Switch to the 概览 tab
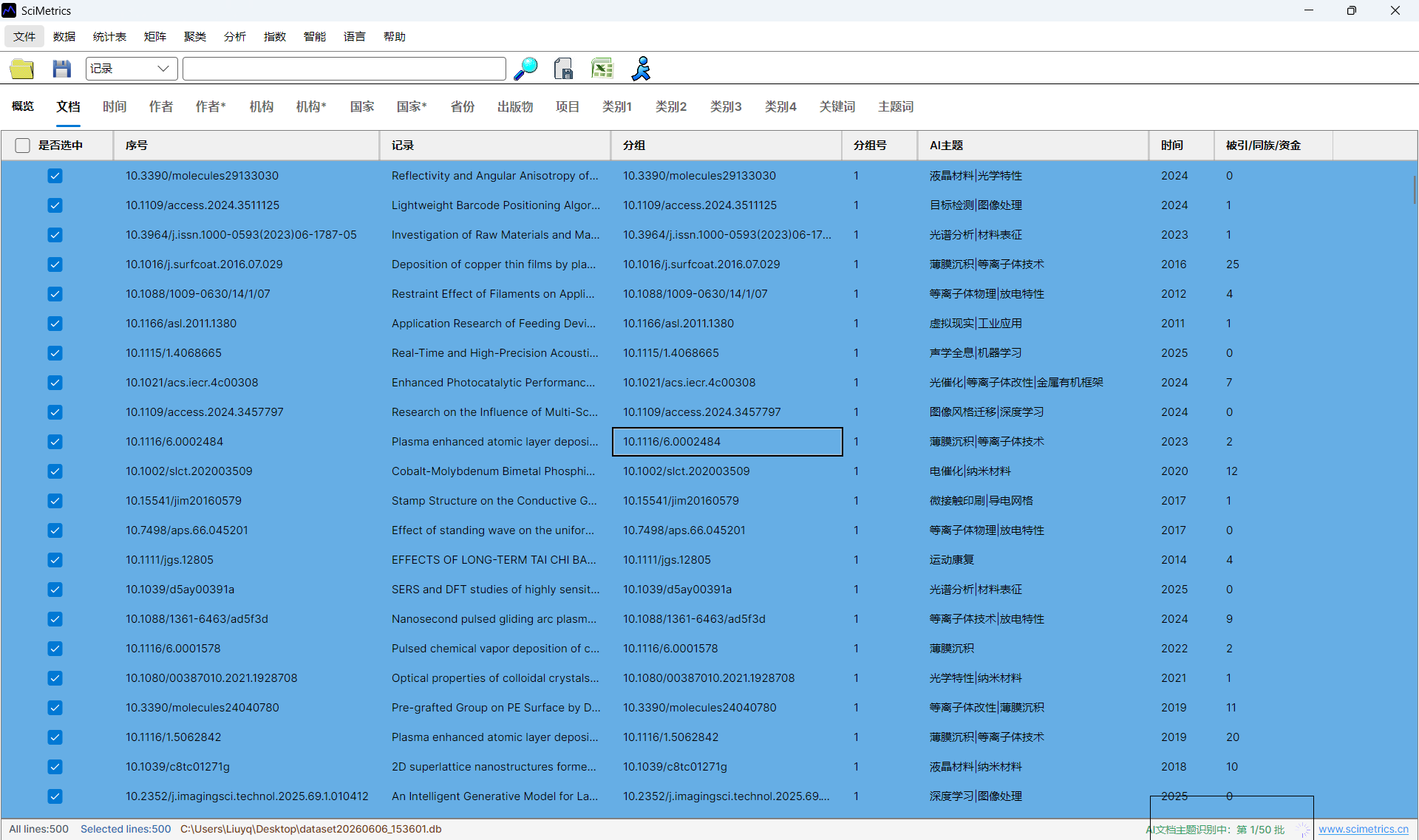1419x840 pixels. [23, 106]
